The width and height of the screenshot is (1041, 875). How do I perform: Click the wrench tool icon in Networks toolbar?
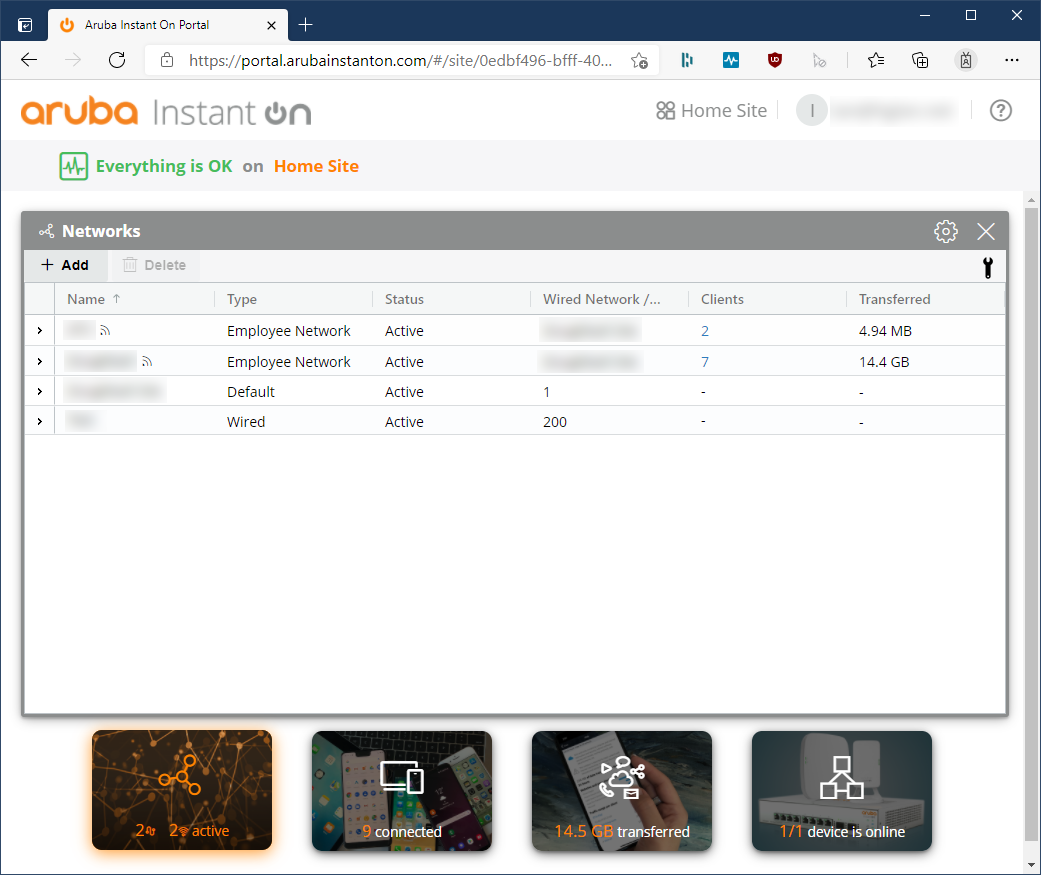(x=988, y=267)
